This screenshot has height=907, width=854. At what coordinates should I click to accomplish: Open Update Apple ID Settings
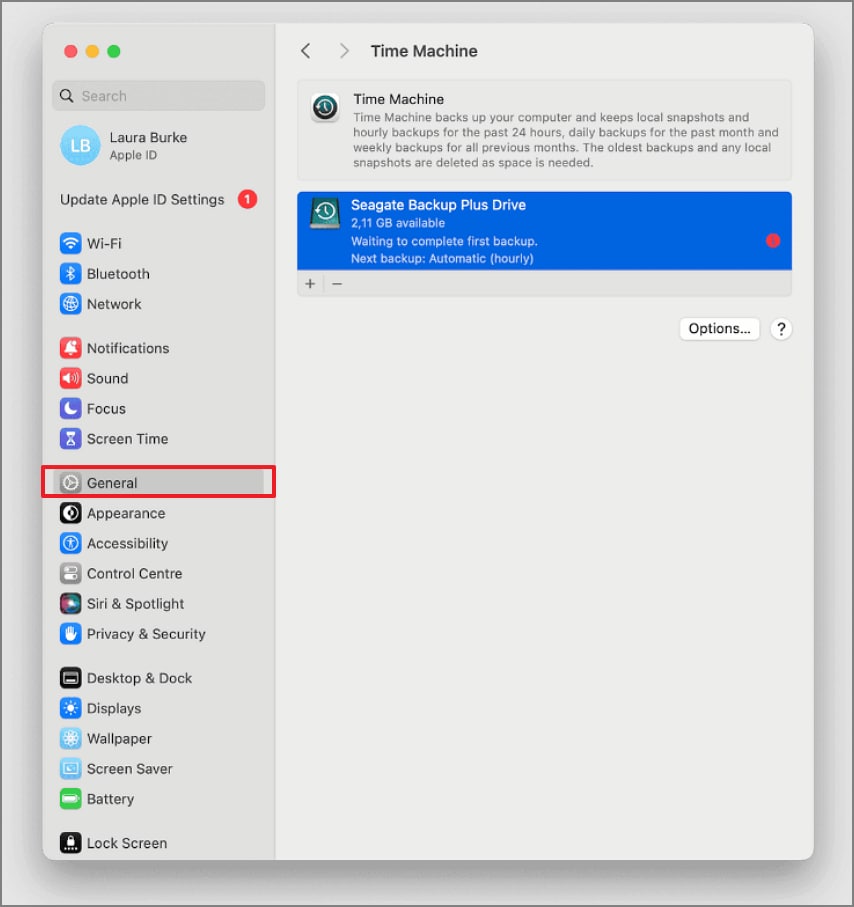point(142,200)
